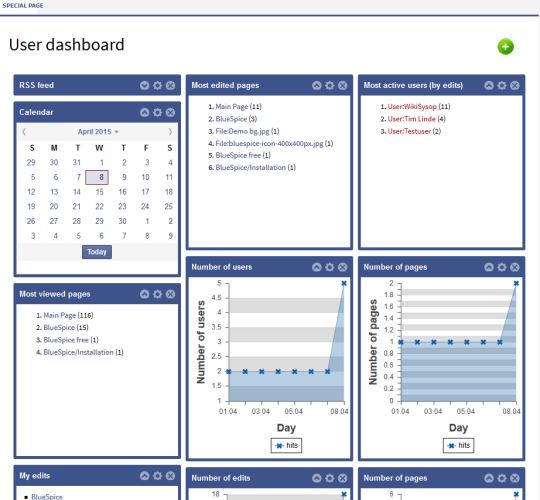Close the My edits portlet
The image size is (540, 500).
(x=170, y=476)
